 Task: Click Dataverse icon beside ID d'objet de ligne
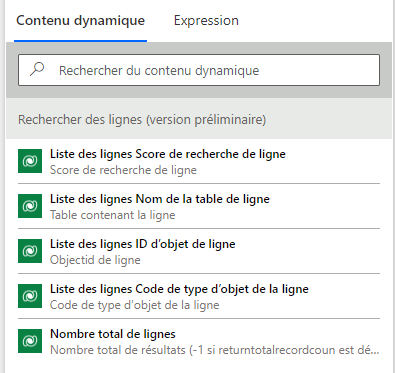point(30,251)
